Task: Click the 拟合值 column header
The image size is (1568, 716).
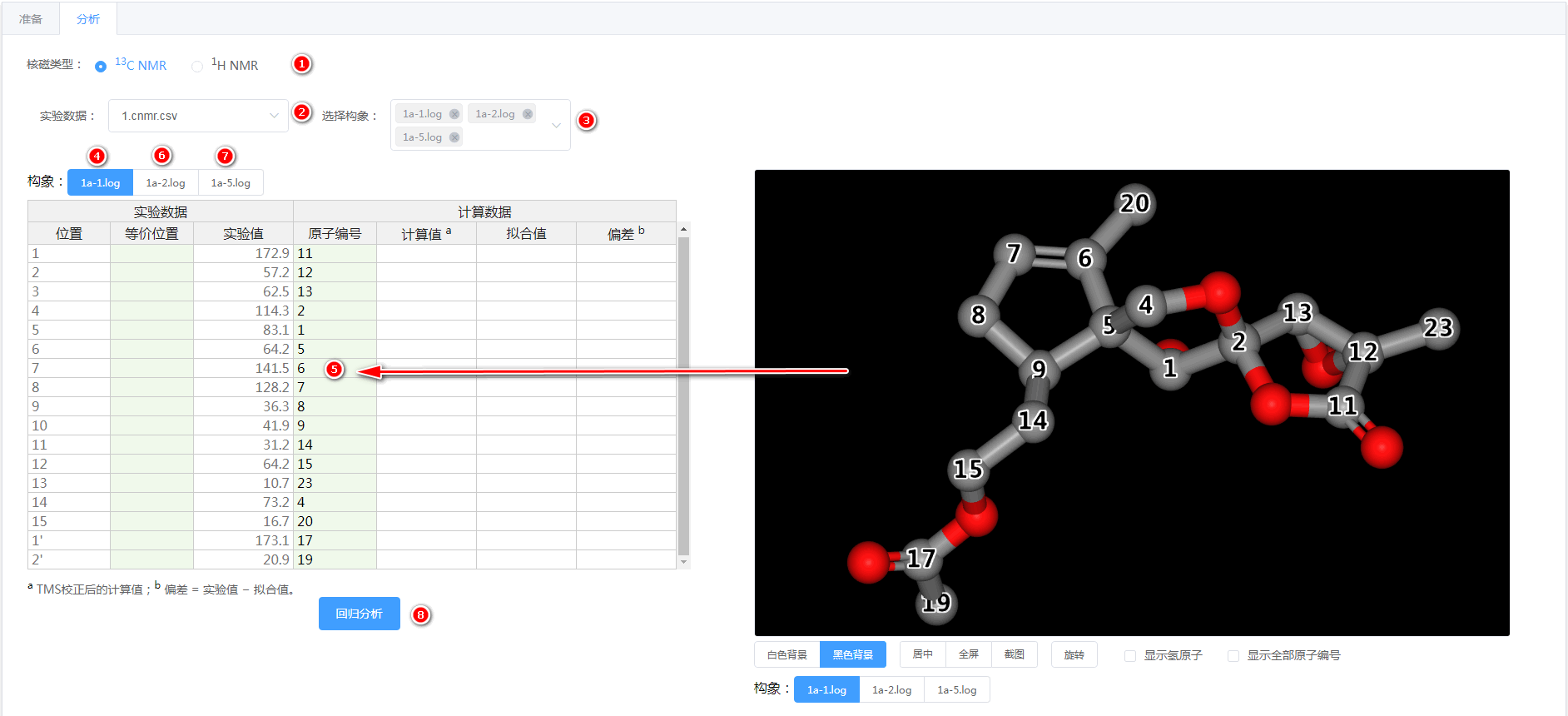Action: [526, 234]
